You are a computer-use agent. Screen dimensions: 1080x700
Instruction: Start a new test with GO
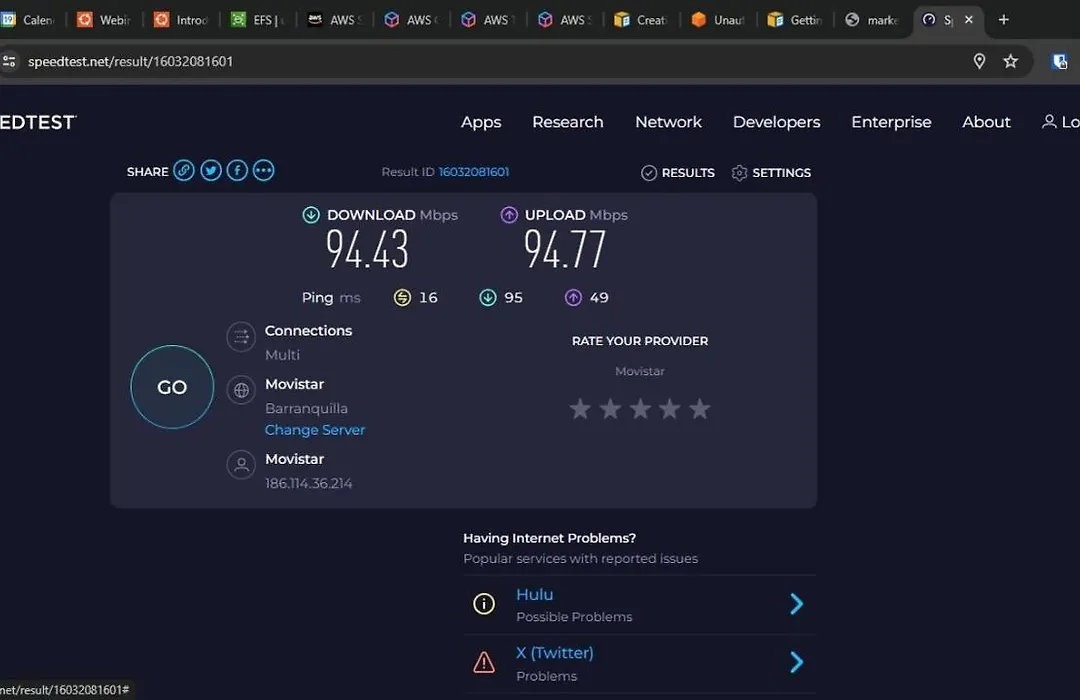coord(172,387)
